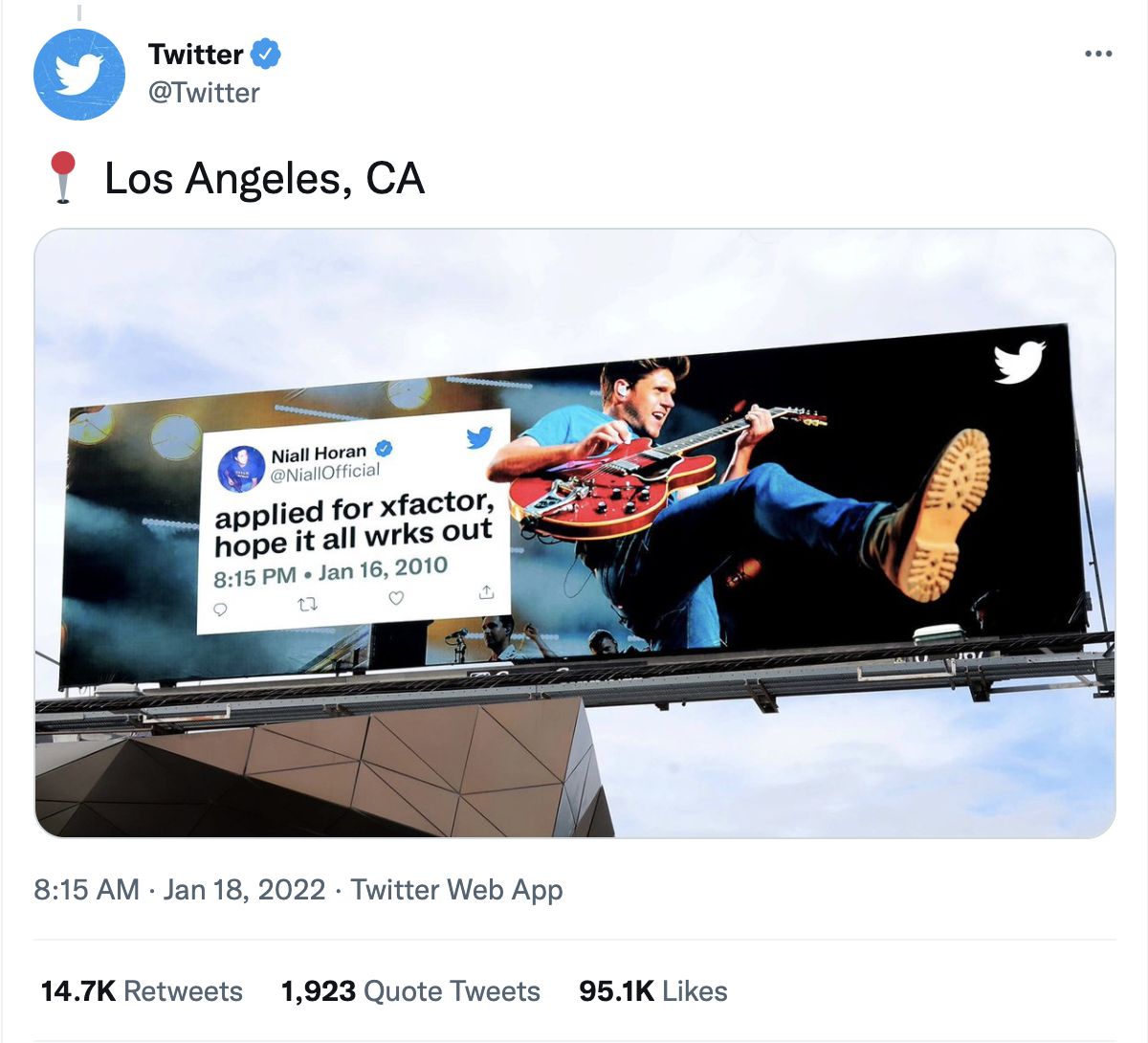
Task: Click the @Twitter handle
Action: tap(204, 93)
